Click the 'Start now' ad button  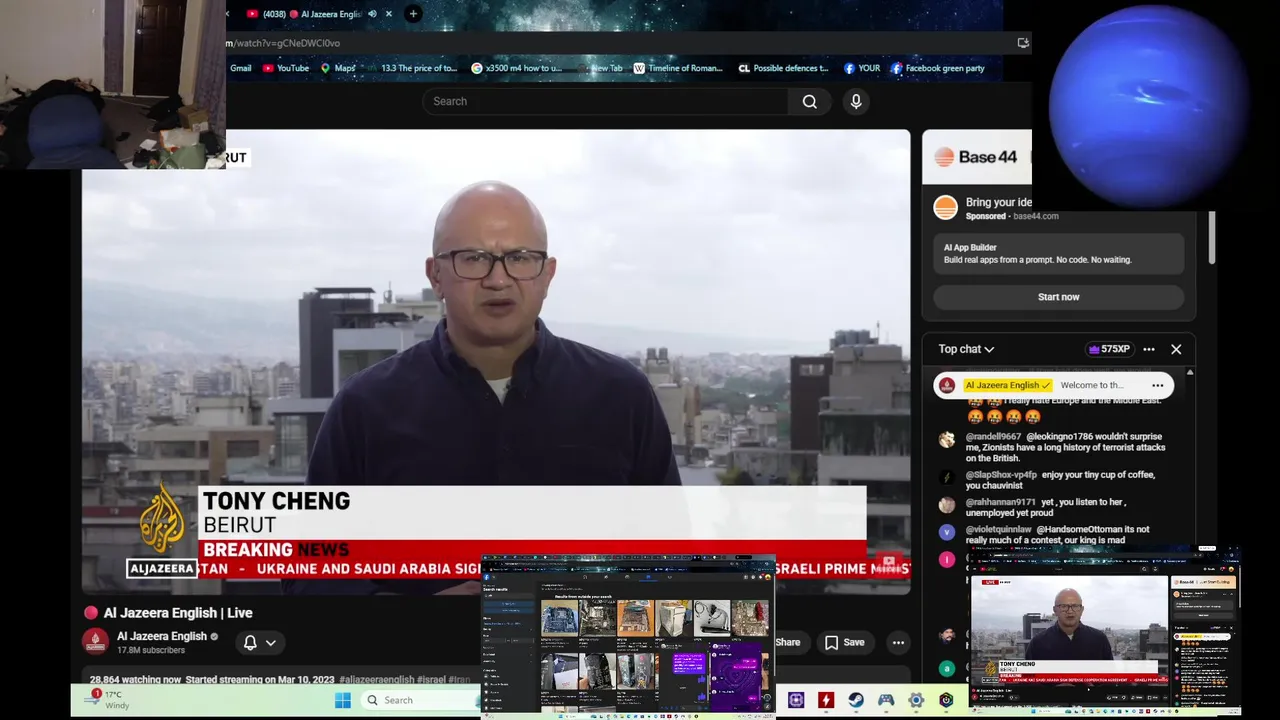(x=1058, y=297)
